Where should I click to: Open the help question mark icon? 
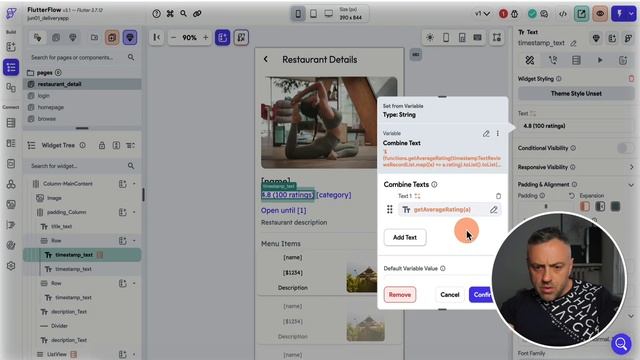(x=156, y=13)
